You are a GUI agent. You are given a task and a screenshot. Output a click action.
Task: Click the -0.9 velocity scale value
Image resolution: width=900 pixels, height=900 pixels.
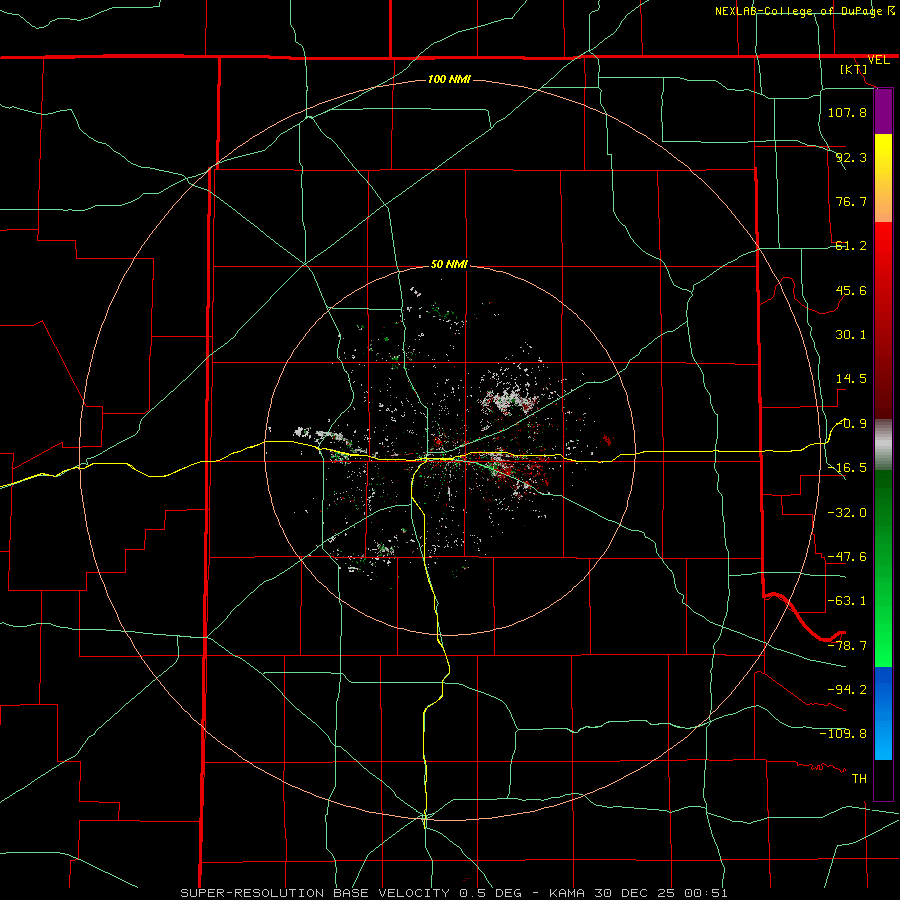point(852,424)
